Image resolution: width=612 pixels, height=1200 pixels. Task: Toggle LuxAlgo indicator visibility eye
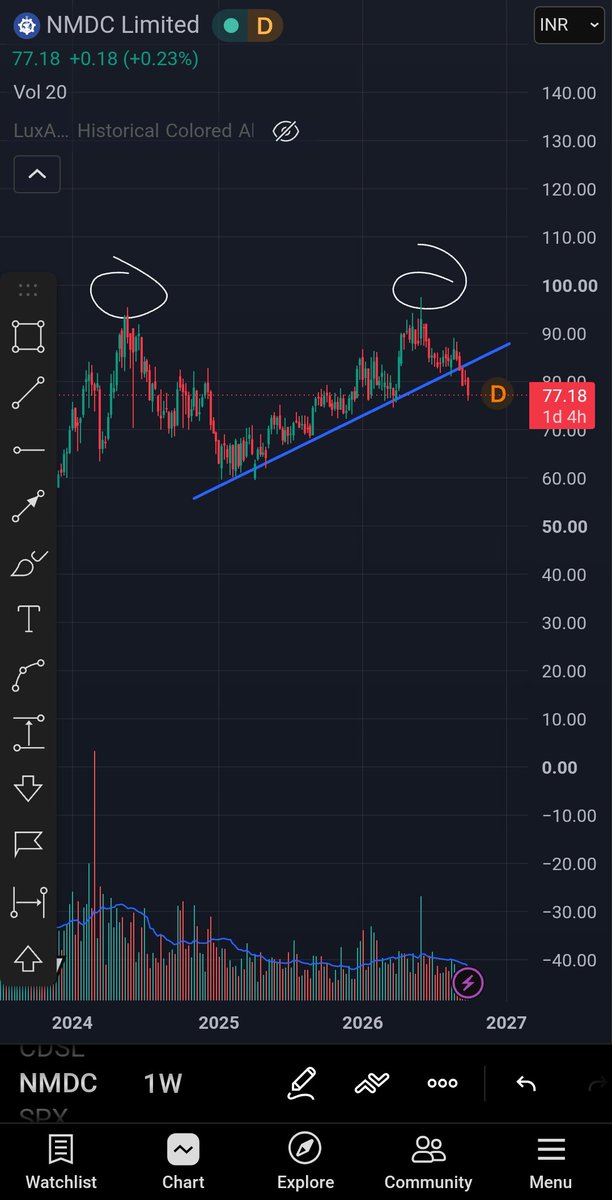click(285, 131)
